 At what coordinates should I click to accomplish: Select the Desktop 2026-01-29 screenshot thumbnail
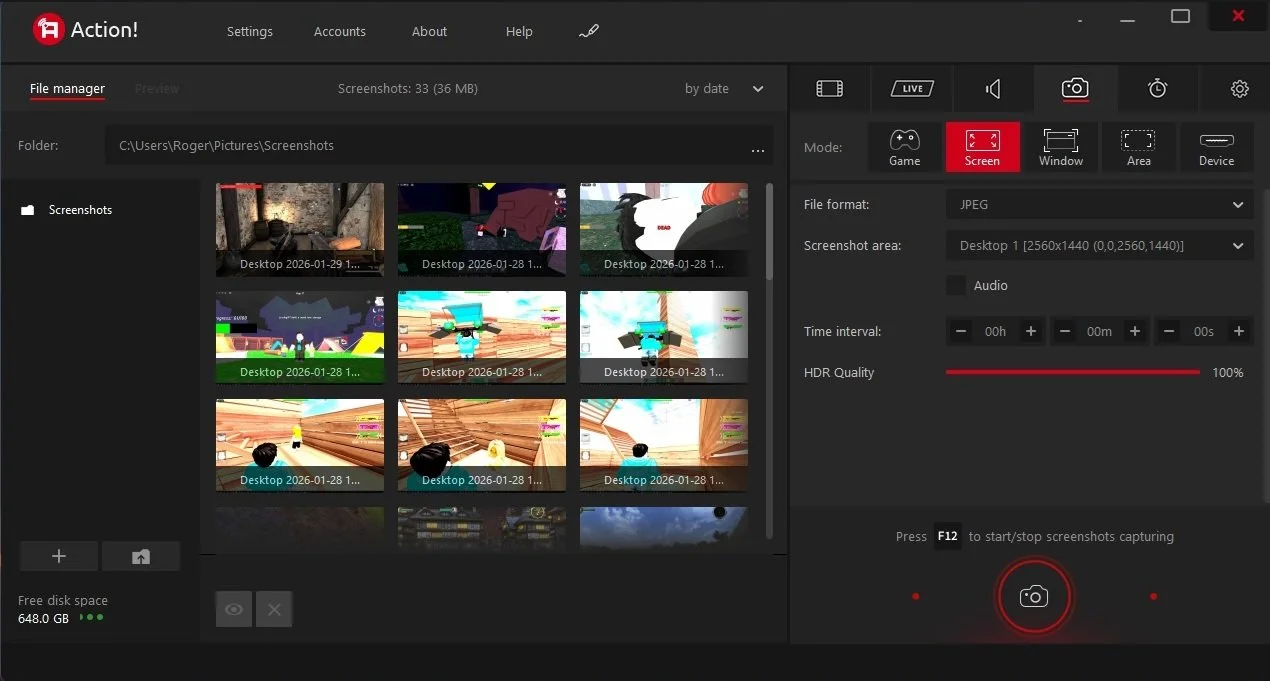click(299, 229)
